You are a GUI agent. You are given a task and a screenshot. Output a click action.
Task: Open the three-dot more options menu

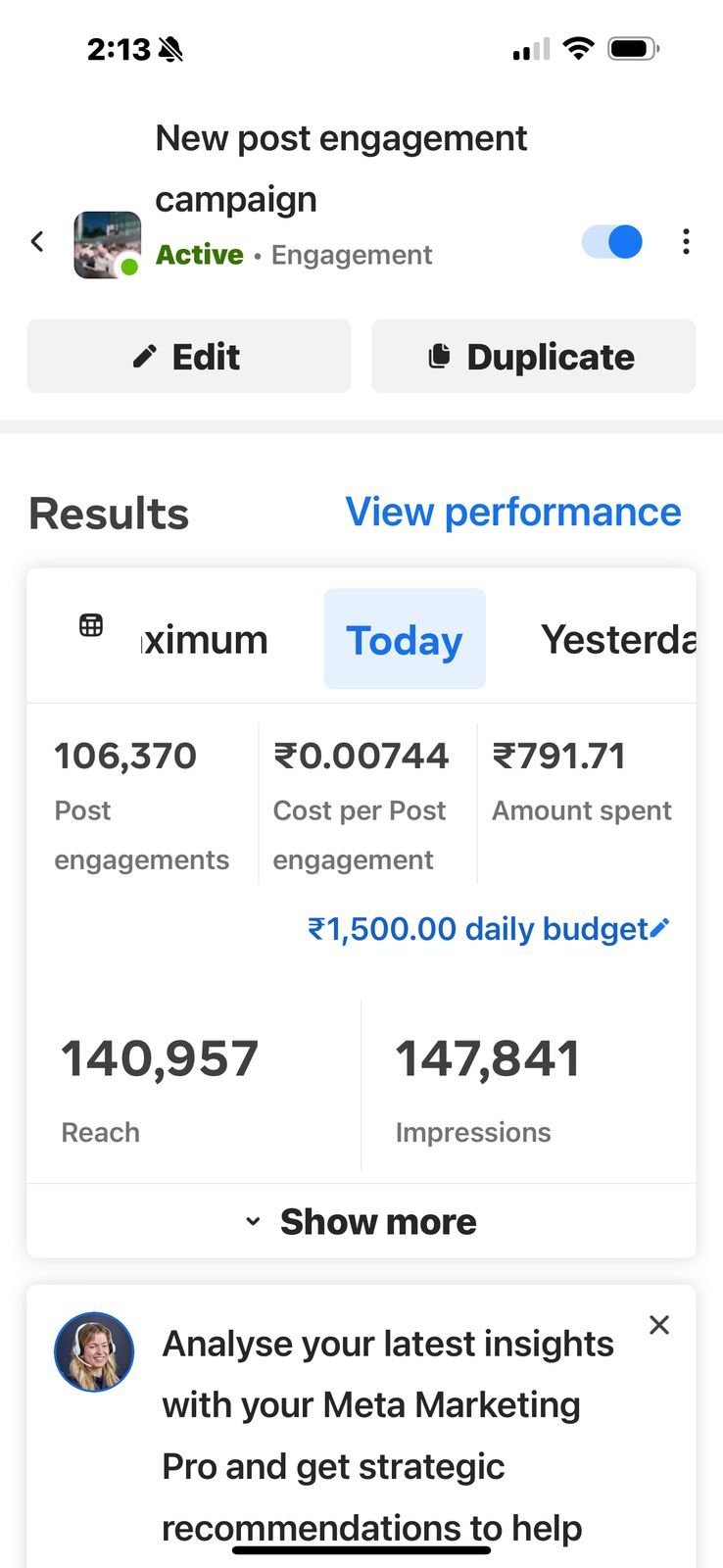[x=686, y=241]
